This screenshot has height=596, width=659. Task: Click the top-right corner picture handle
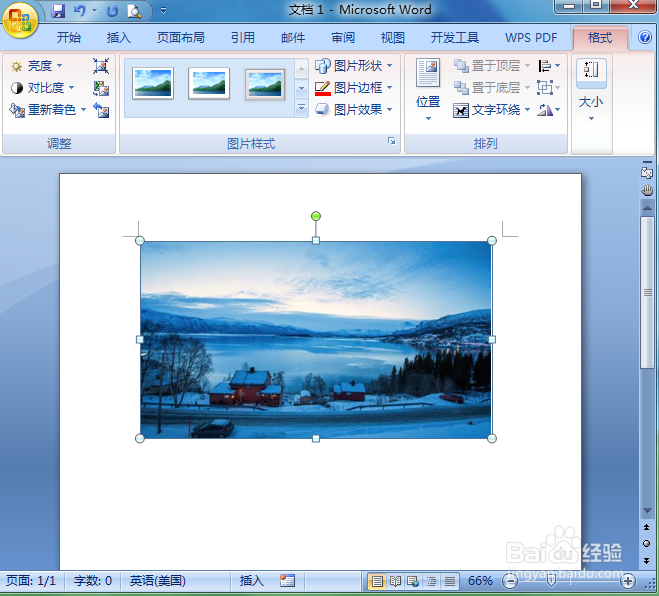[492, 240]
